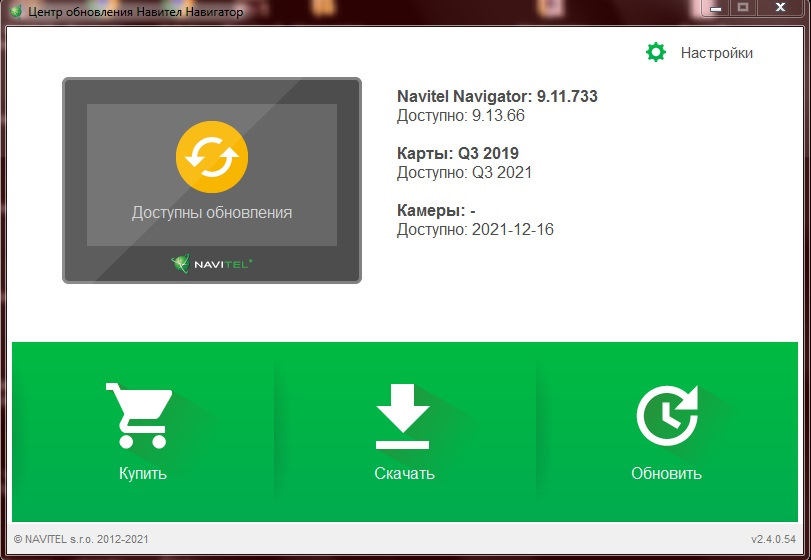Click the shopping cart icon

(139, 415)
